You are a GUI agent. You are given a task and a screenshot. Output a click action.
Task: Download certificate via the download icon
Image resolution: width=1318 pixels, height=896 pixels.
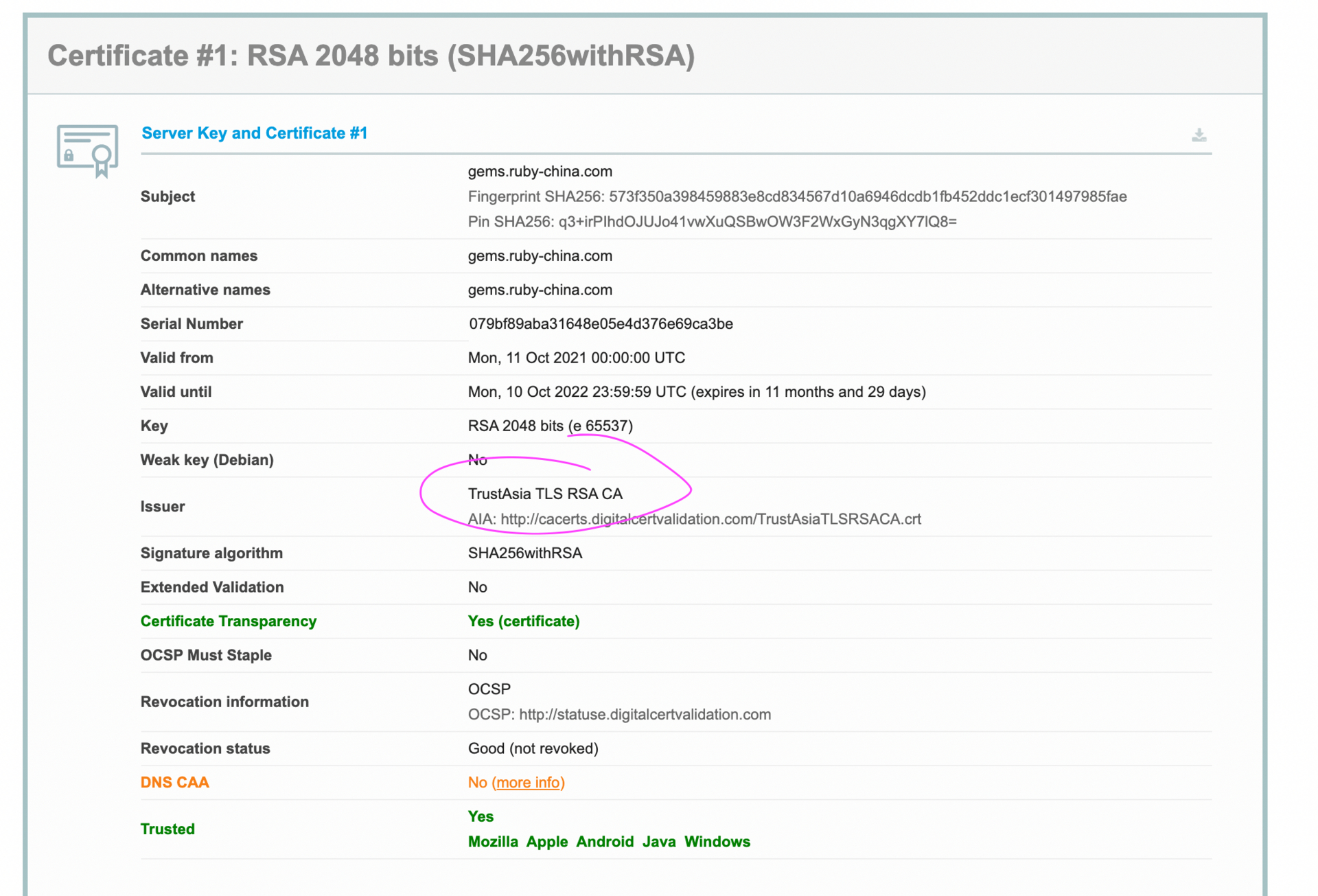coord(1199,135)
